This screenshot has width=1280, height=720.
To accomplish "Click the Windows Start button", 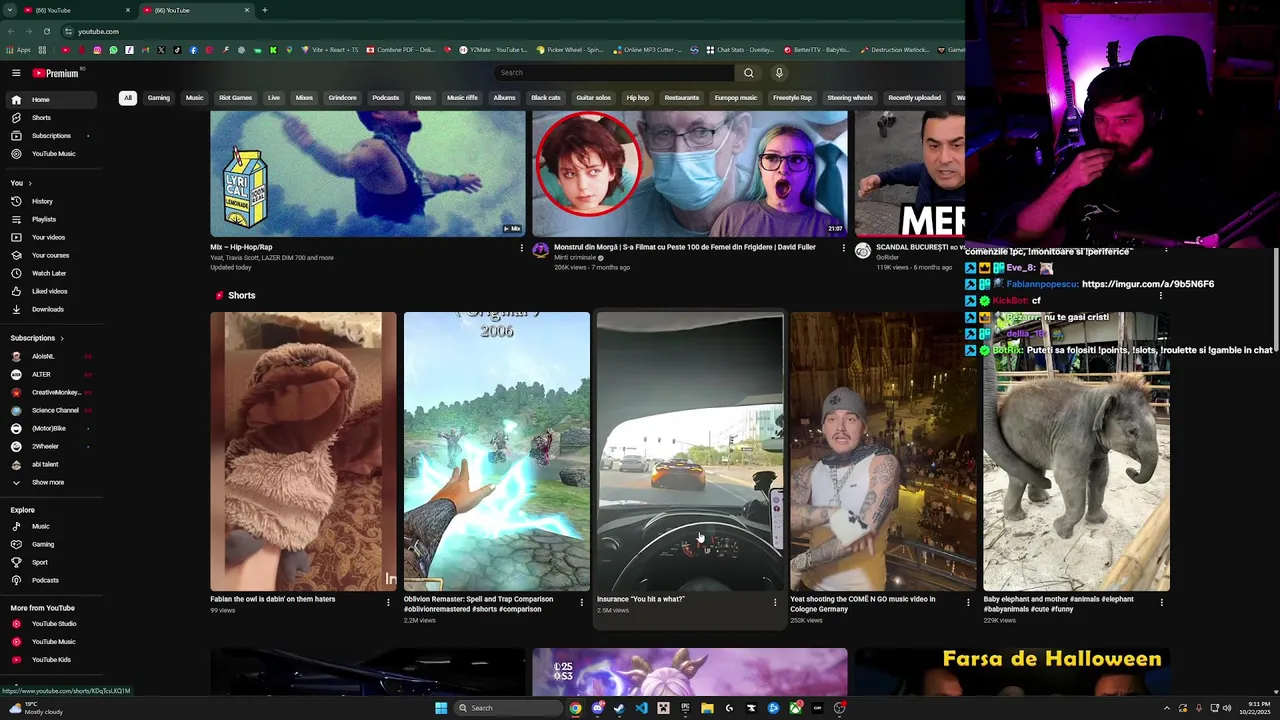I will coord(441,708).
